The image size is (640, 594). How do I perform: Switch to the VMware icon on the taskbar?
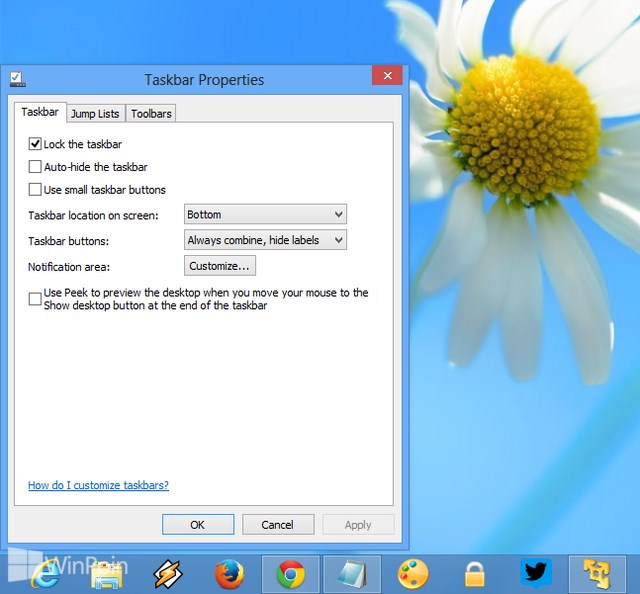(597, 574)
